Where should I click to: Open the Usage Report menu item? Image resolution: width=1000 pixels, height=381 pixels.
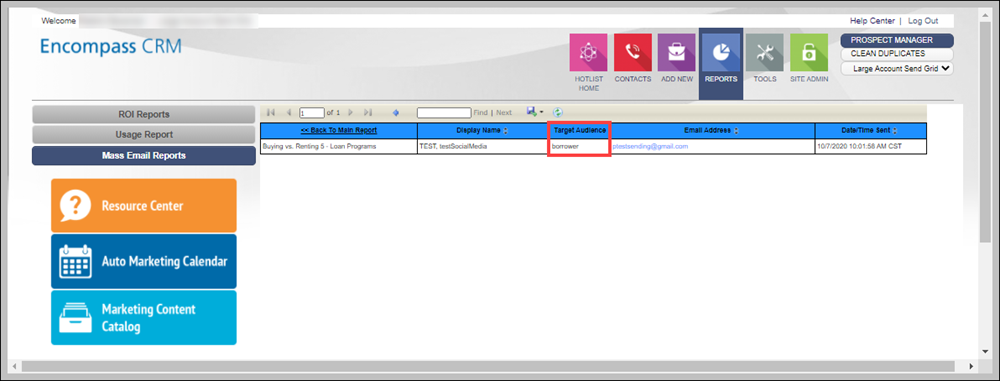click(x=144, y=135)
